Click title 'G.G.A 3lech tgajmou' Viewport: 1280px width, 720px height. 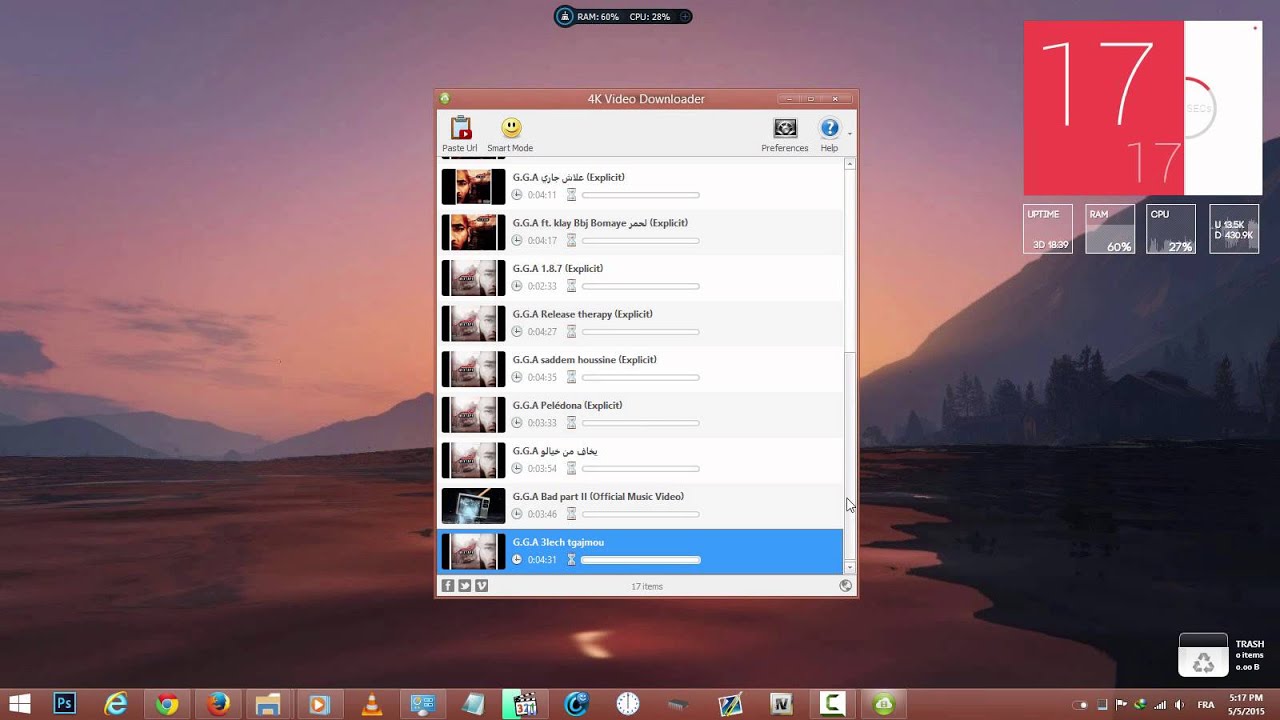(558, 542)
